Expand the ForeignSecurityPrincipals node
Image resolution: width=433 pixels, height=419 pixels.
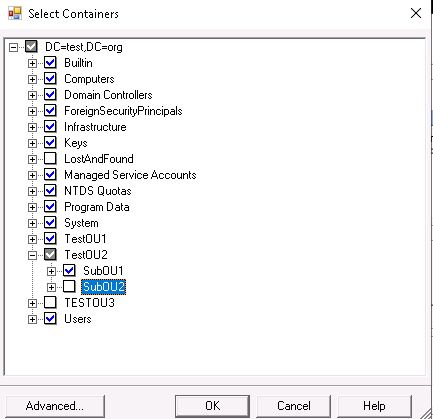(x=32, y=111)
